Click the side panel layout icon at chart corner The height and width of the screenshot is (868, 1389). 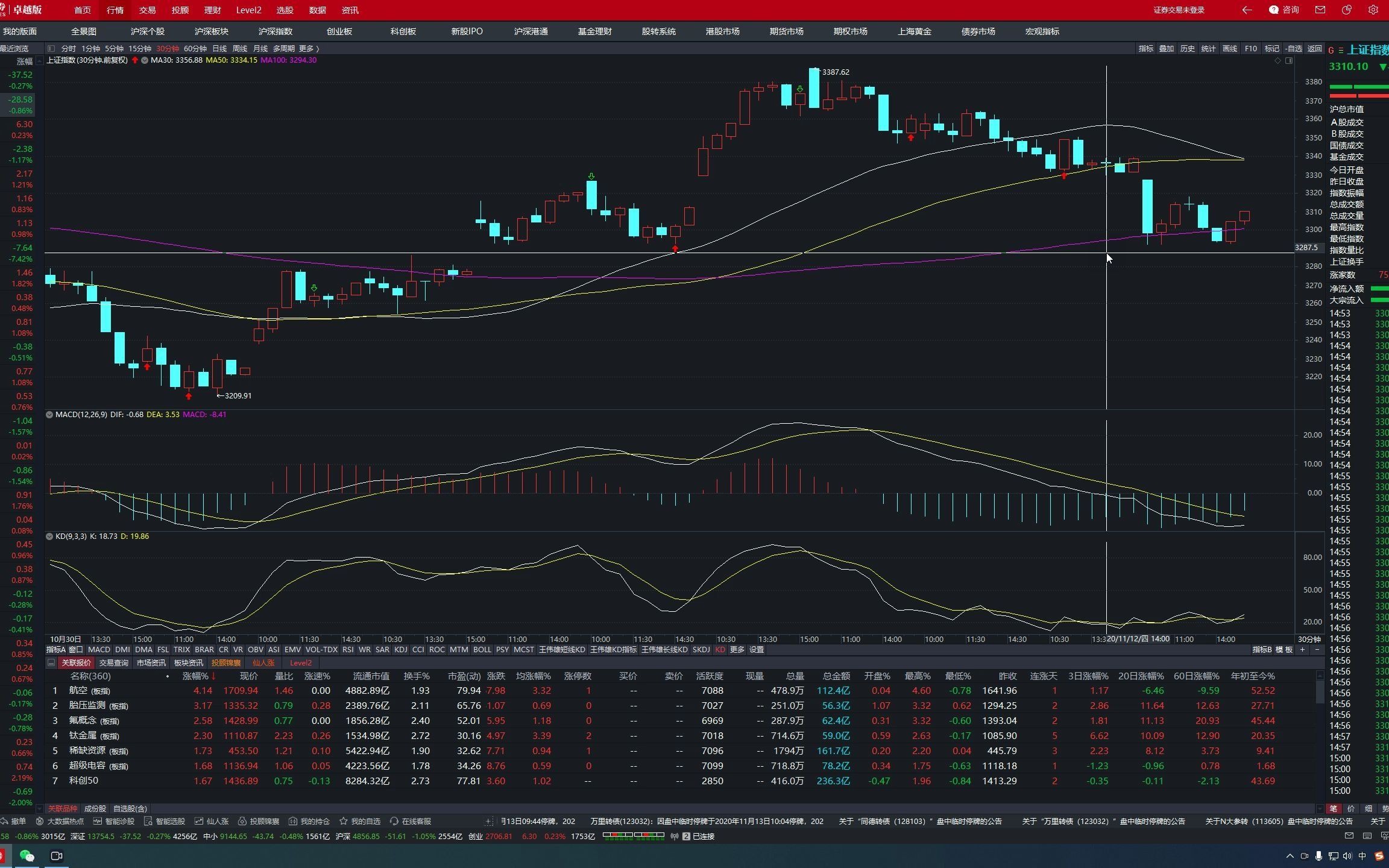click(x=1289, y=60)
